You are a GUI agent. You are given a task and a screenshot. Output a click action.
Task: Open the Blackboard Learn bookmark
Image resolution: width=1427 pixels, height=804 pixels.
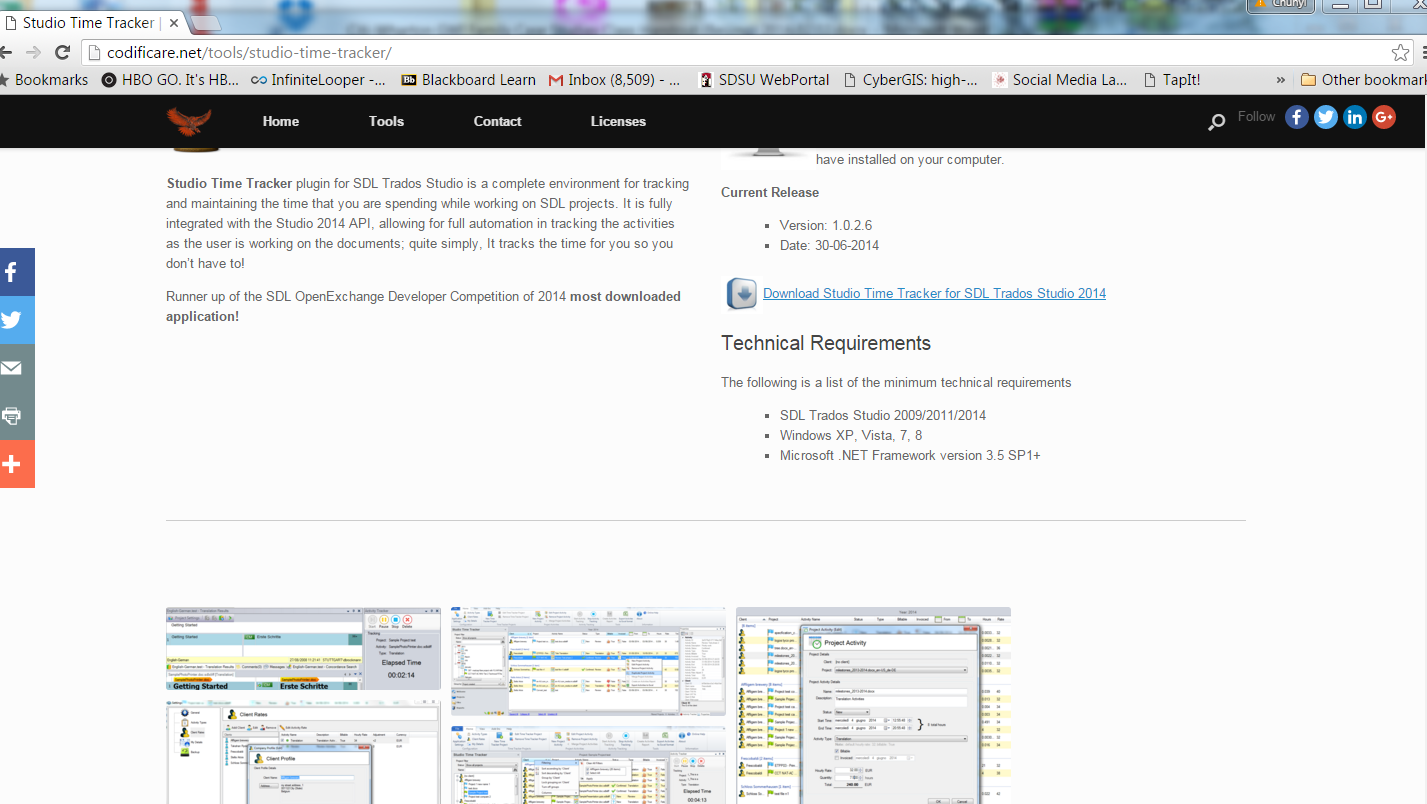click(468, 80)
